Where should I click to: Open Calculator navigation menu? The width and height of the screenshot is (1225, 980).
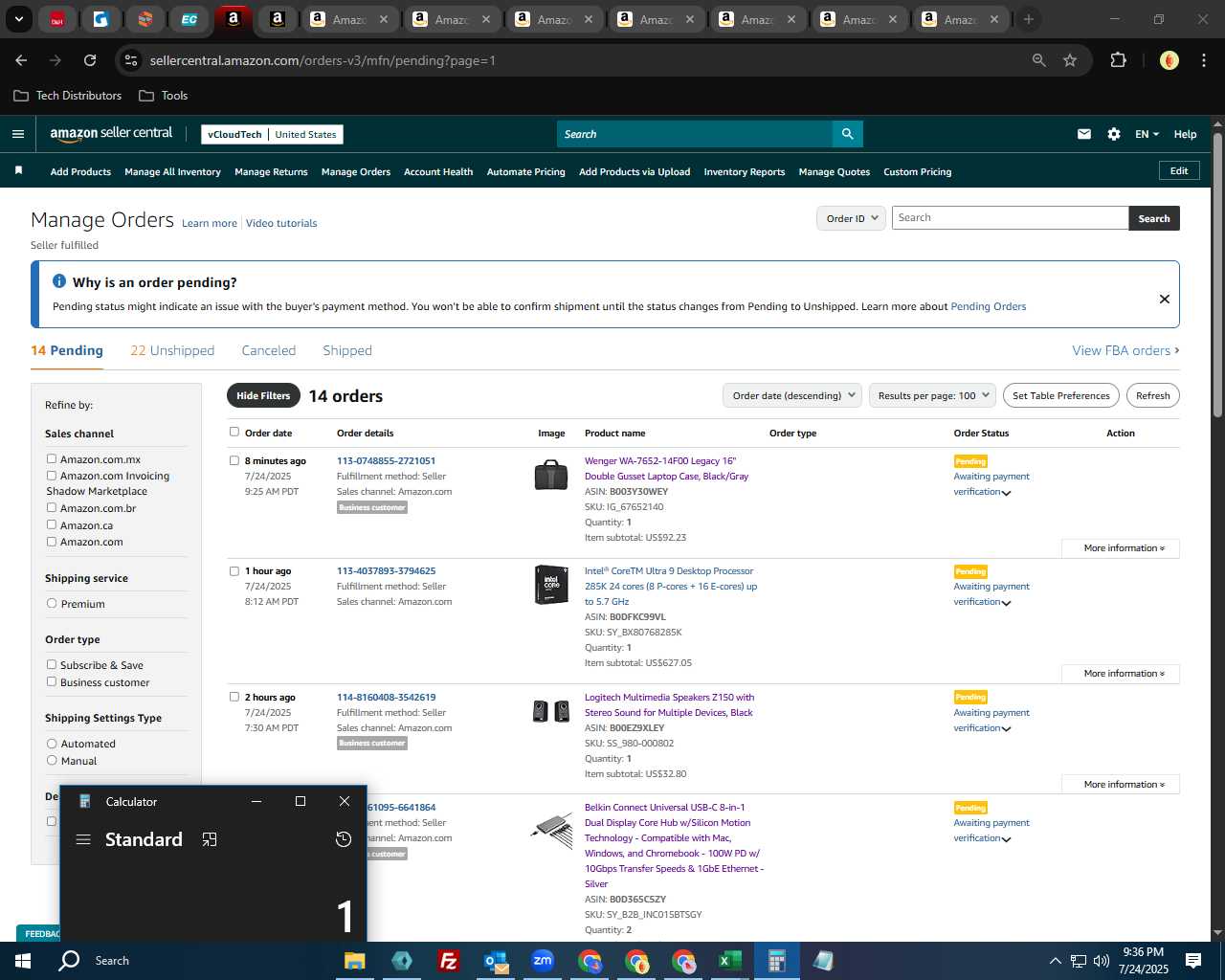(x=83, y=839)
